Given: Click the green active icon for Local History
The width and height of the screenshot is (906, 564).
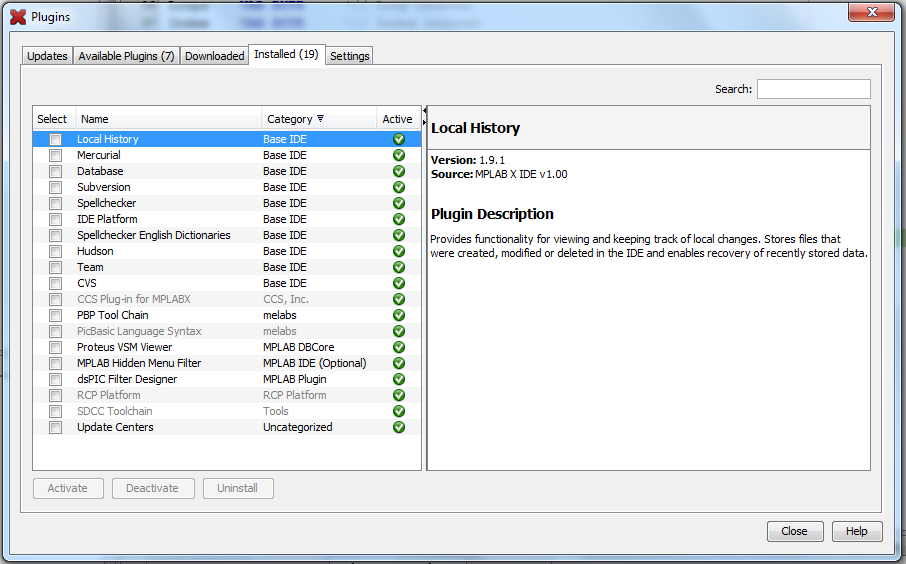Looking at the screenshot, I should tap(399, 139).
